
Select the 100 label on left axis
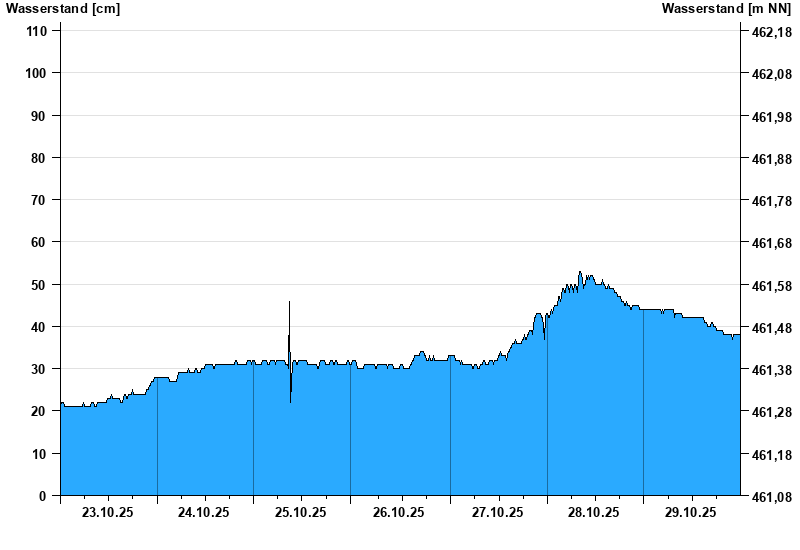click(36, 73)
